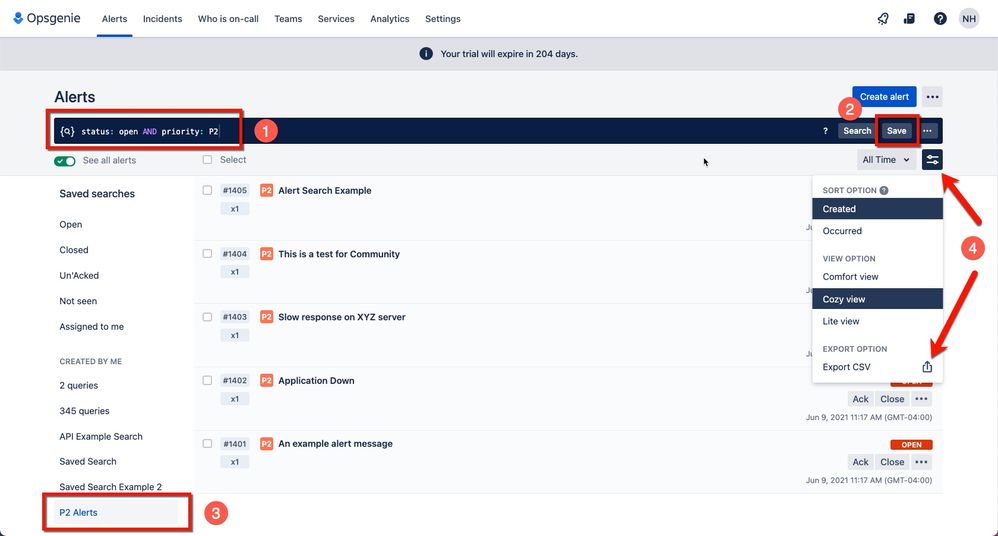The height and width of the screenshot is (536, 998).
Task: Switch to Comfort view
Action: [x=877, y=277]
